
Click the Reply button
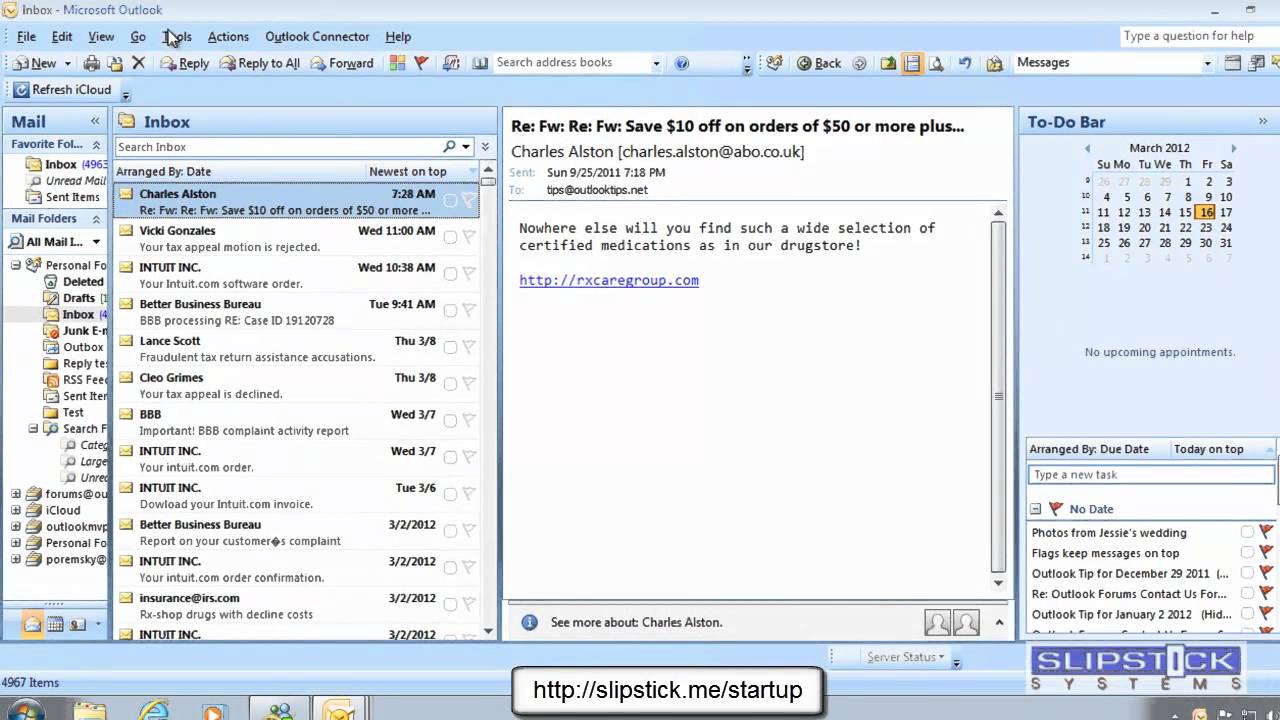[185, 63]
